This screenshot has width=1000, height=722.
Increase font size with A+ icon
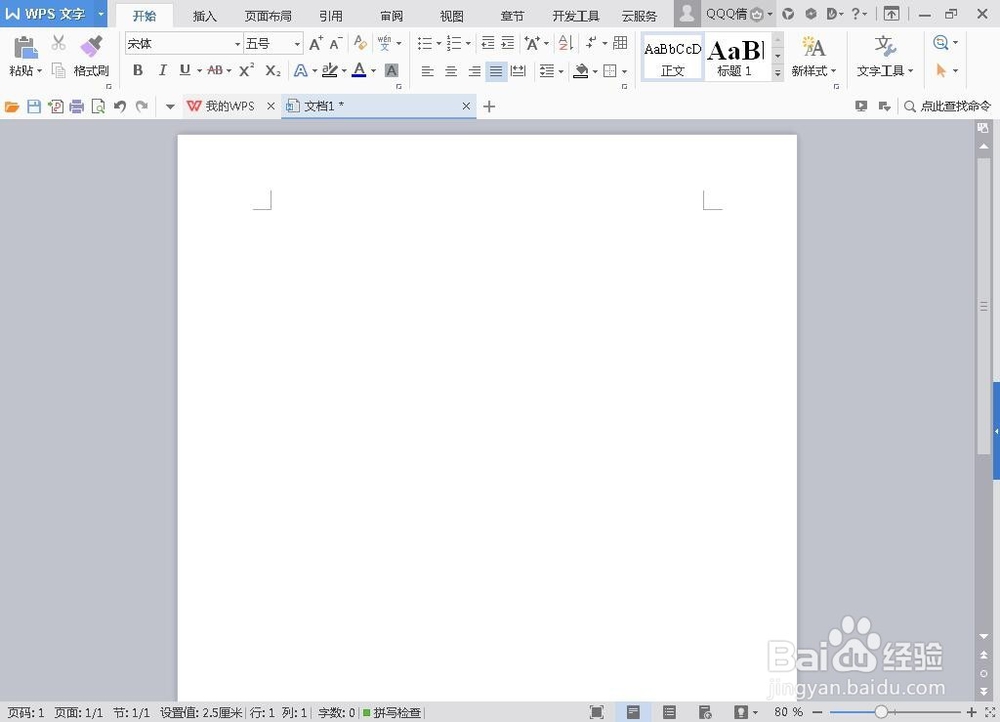point(316,43)
